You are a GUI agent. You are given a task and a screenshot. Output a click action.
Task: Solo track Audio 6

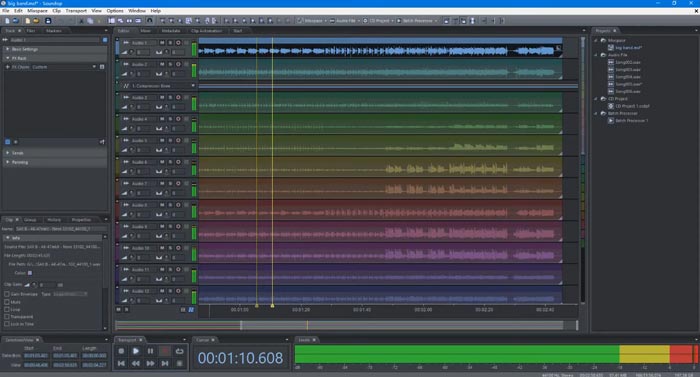click(x=170, y=162)
